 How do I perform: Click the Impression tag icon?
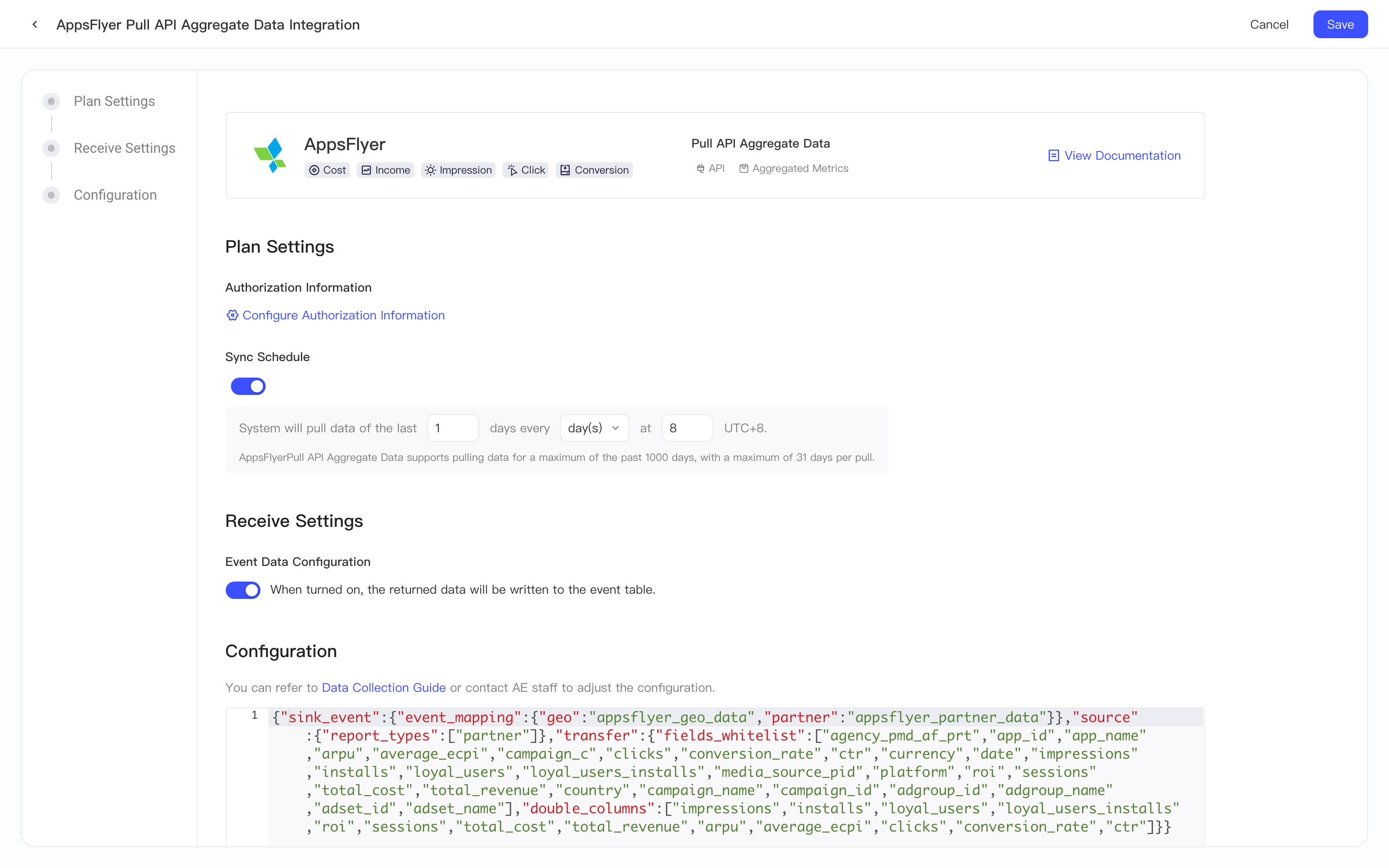431,170
